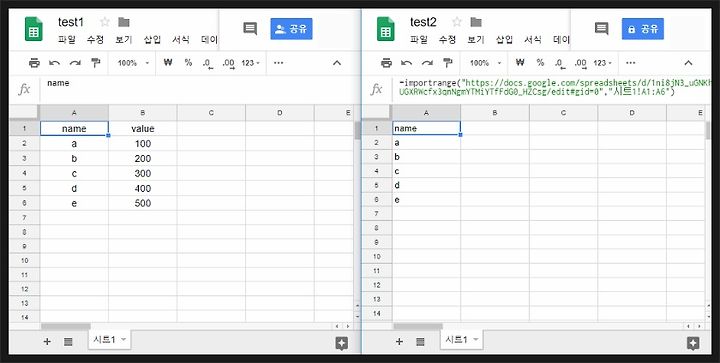Select row 10 header in test2
Image resolution: width=720 pixels, height=363 pixels.
(x=377, y=257)
